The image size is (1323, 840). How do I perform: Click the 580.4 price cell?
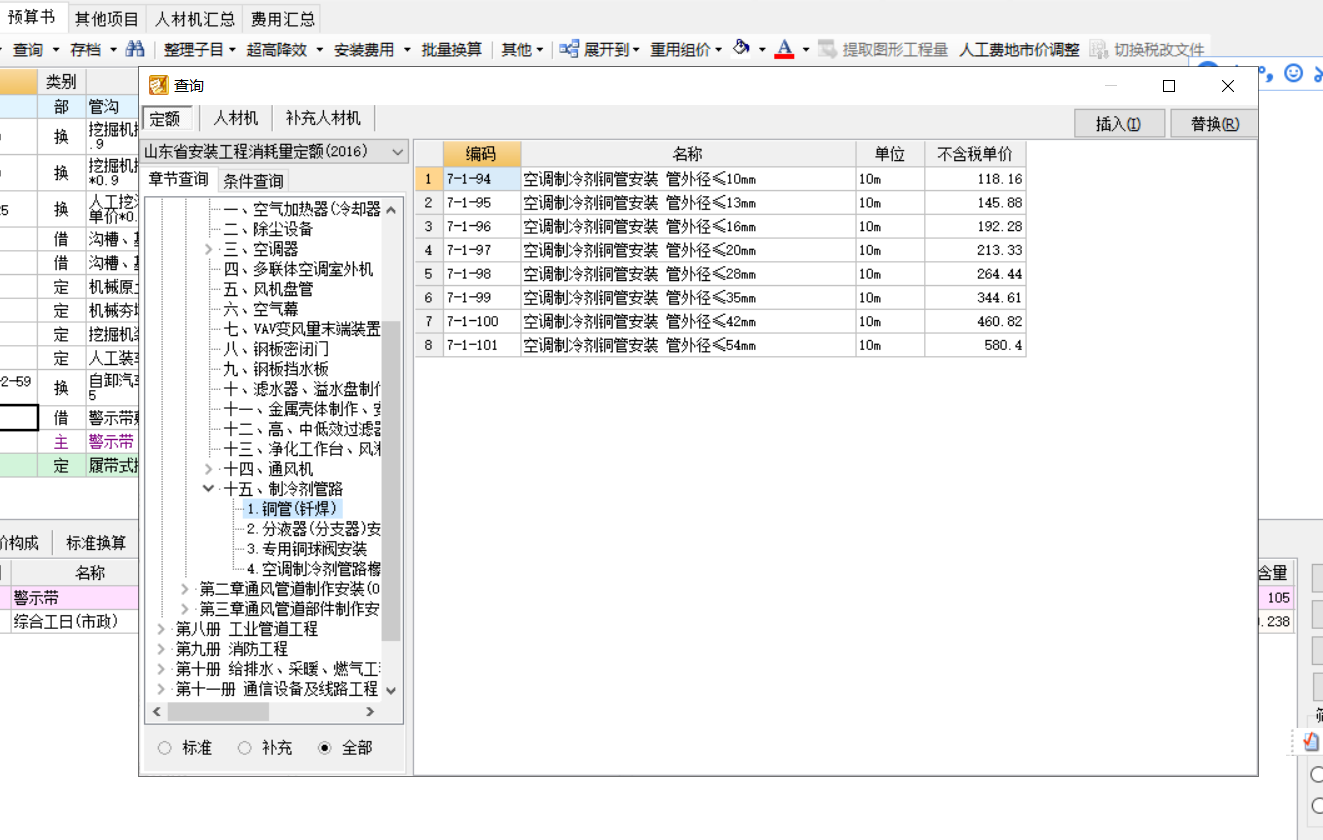[x=975, y=345]
